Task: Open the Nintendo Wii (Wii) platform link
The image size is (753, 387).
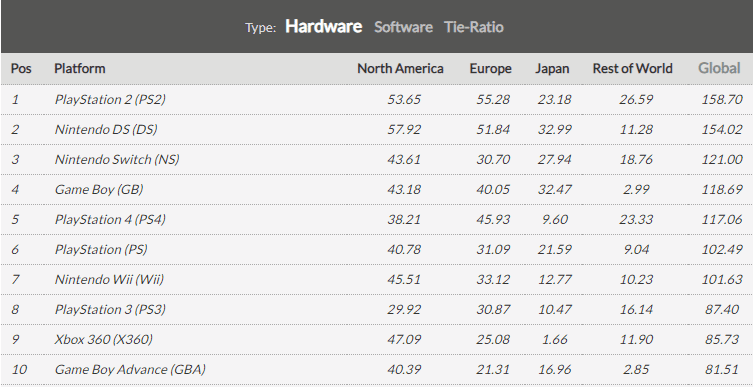Action: pyautogui.click(x=109, y=279)
